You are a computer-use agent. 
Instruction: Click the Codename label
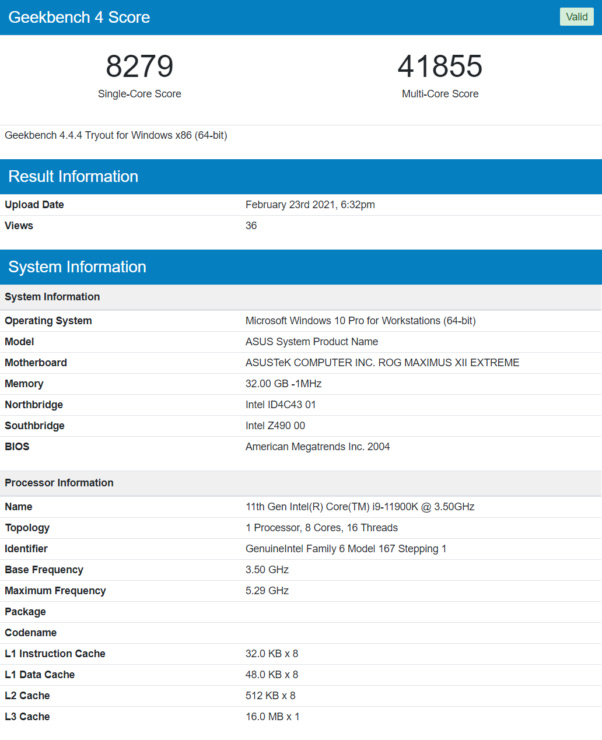(31, 633)
